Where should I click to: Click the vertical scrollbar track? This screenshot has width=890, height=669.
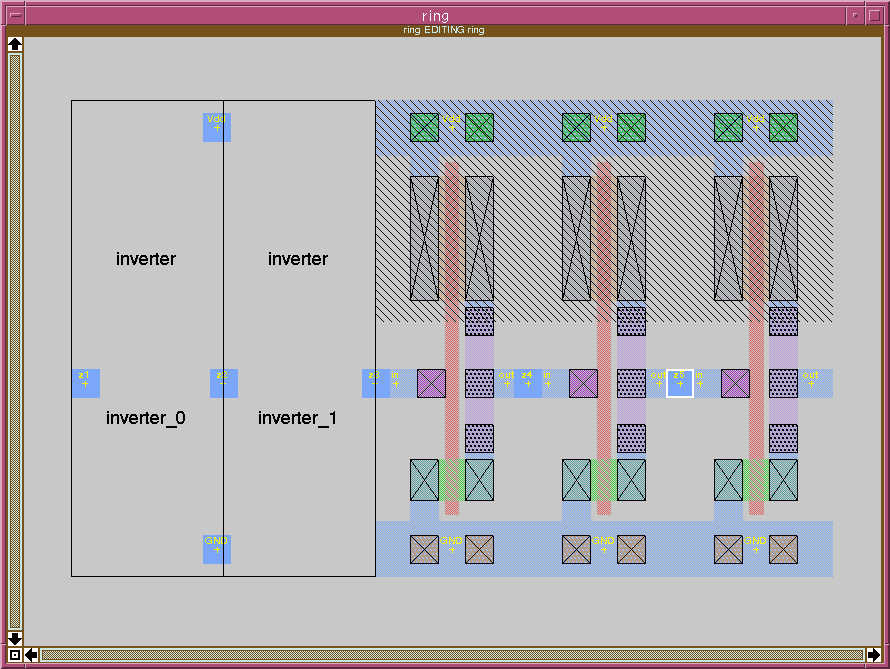coord(15,342)
